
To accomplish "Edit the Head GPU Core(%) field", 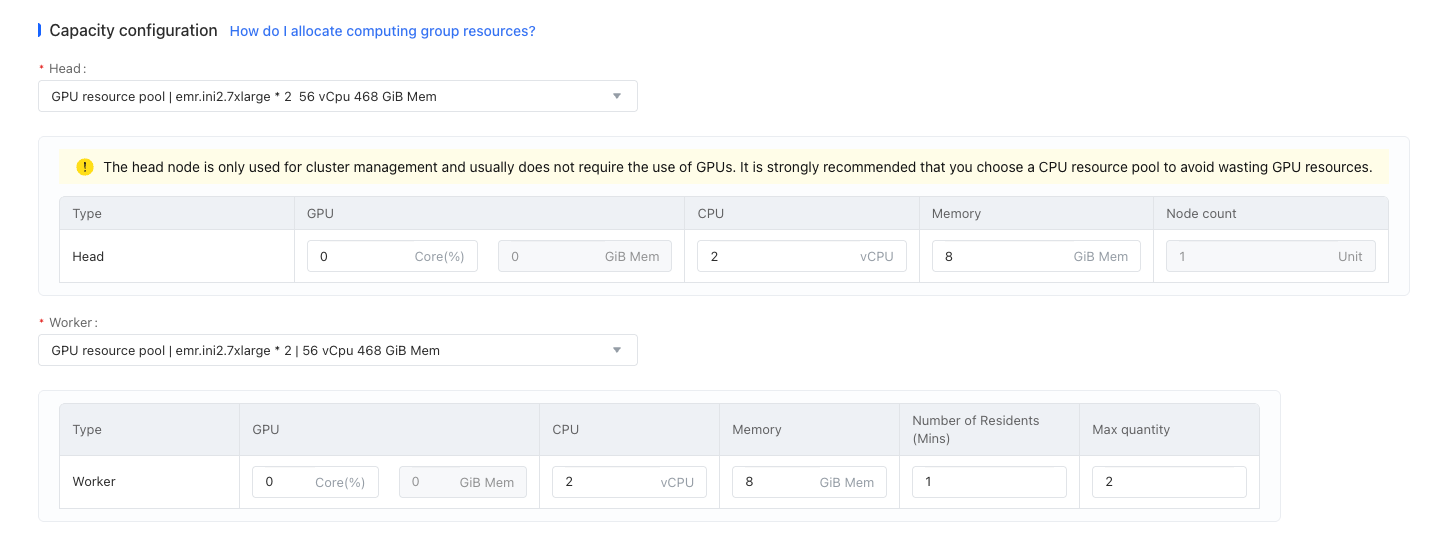I will (x=392, y=256).
